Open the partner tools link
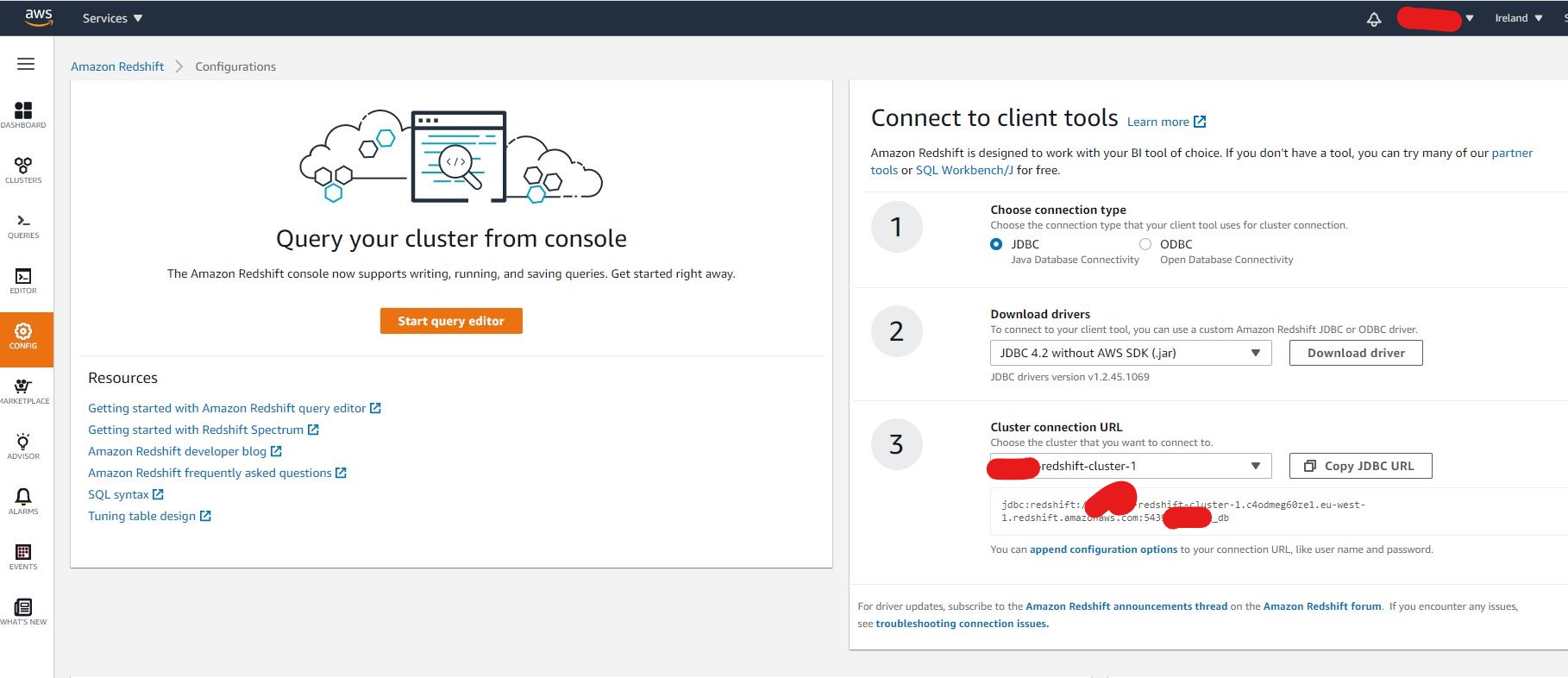1568x678 pixels. point(1512,153)
